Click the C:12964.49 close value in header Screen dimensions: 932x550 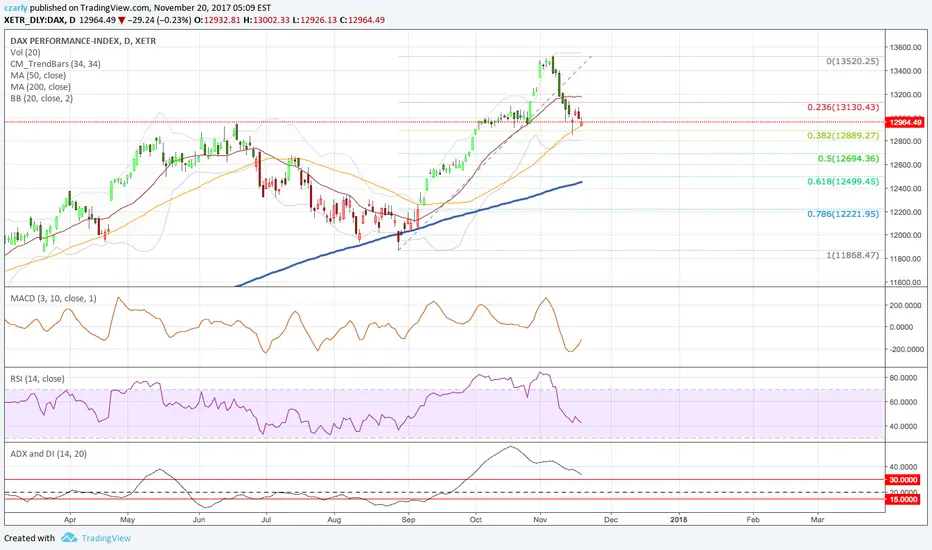362,20
